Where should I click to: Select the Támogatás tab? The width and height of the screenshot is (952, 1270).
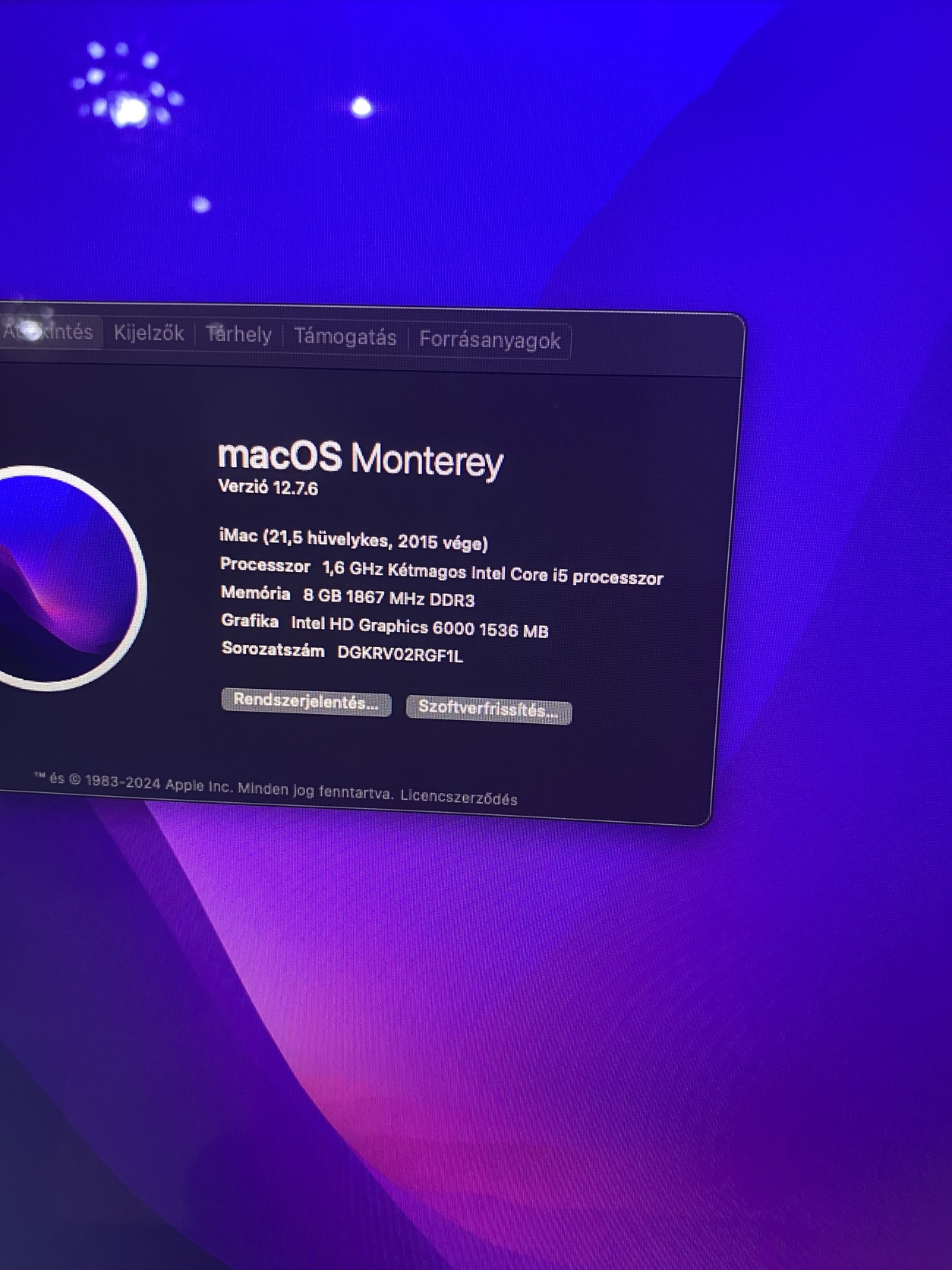(345, 336)
